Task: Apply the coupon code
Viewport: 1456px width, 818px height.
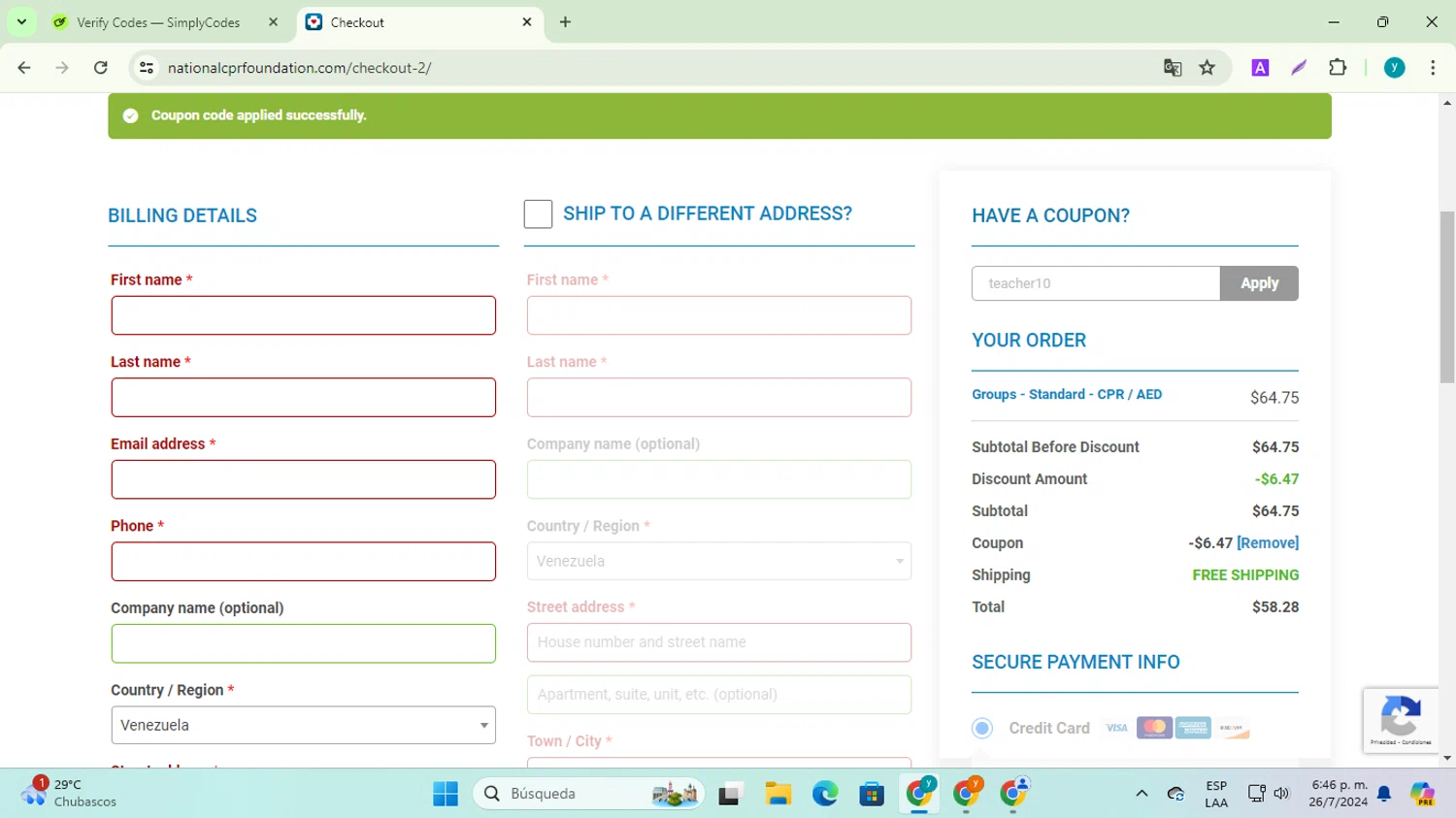Action: click(x=1259, y=283)
